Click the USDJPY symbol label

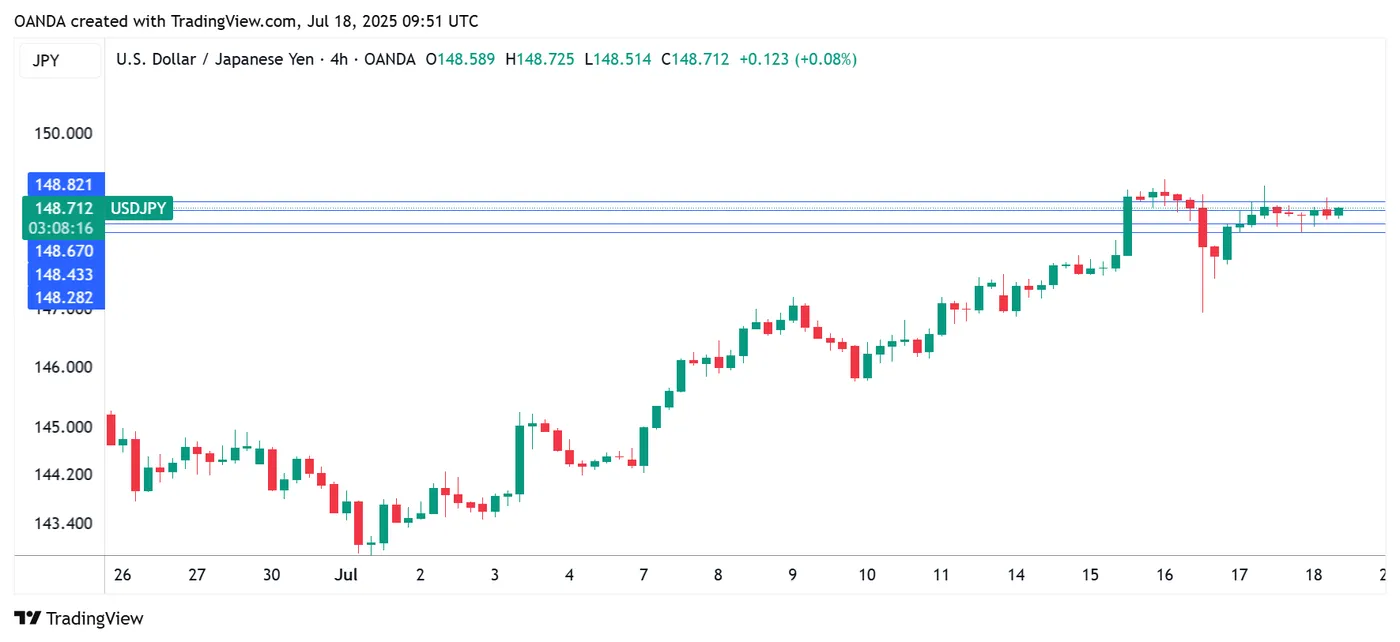(139, 208)
